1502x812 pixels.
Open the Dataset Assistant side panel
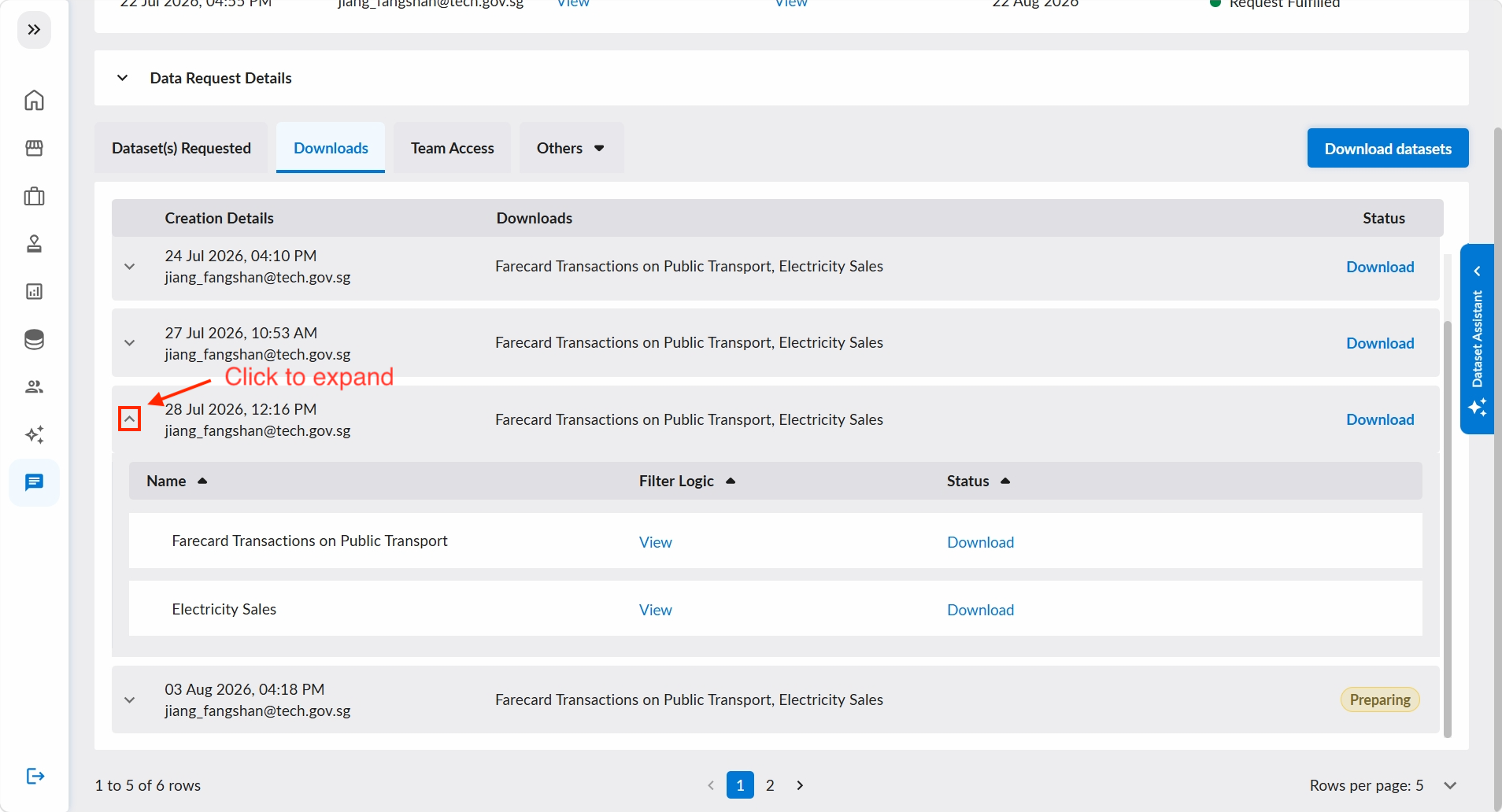pos(1477,339)
